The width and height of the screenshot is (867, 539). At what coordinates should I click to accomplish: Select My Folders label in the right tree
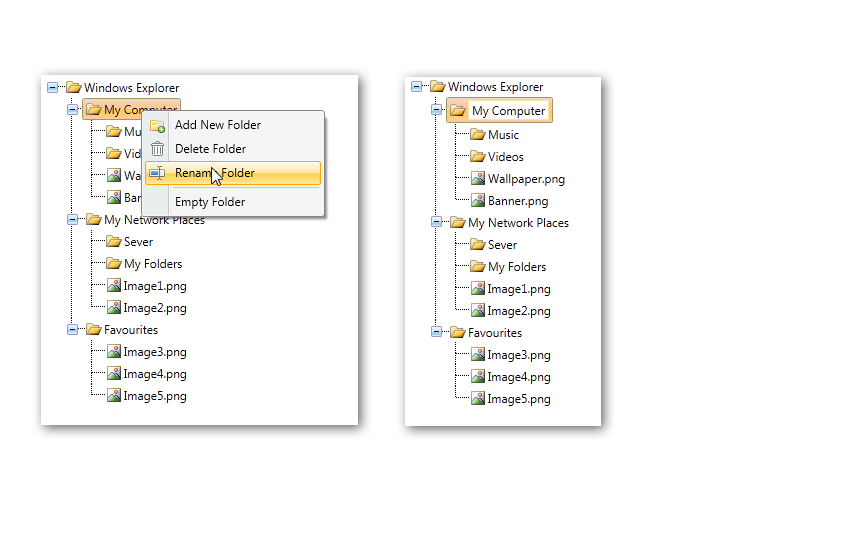coord(516,267)
